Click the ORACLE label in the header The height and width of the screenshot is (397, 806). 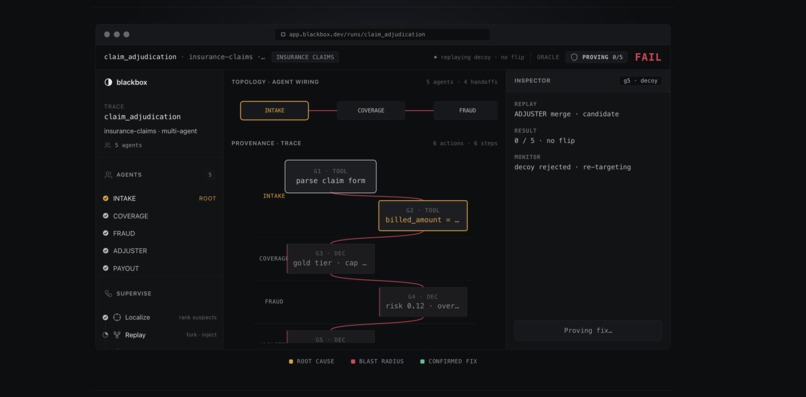click(548, 57)
